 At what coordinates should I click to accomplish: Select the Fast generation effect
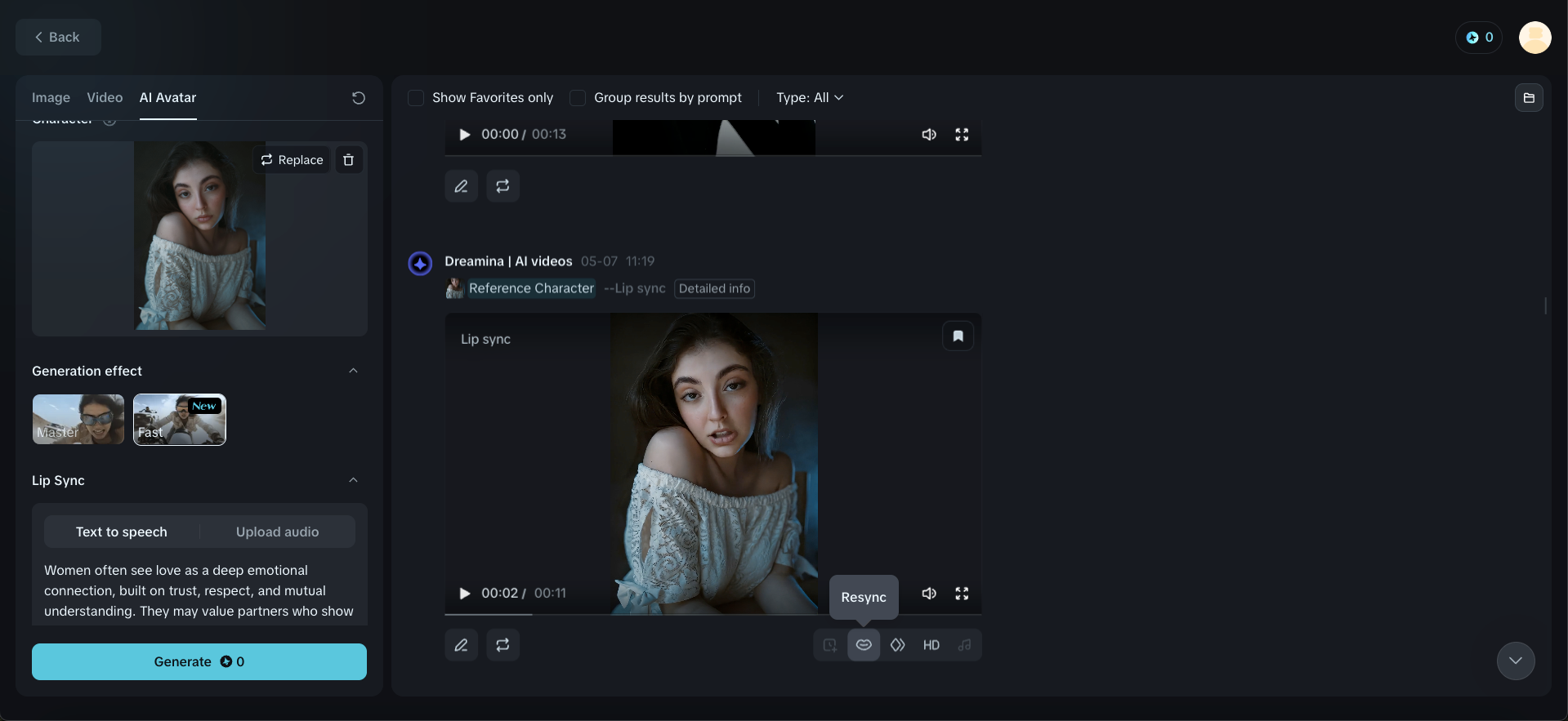(x=180, y=420)
